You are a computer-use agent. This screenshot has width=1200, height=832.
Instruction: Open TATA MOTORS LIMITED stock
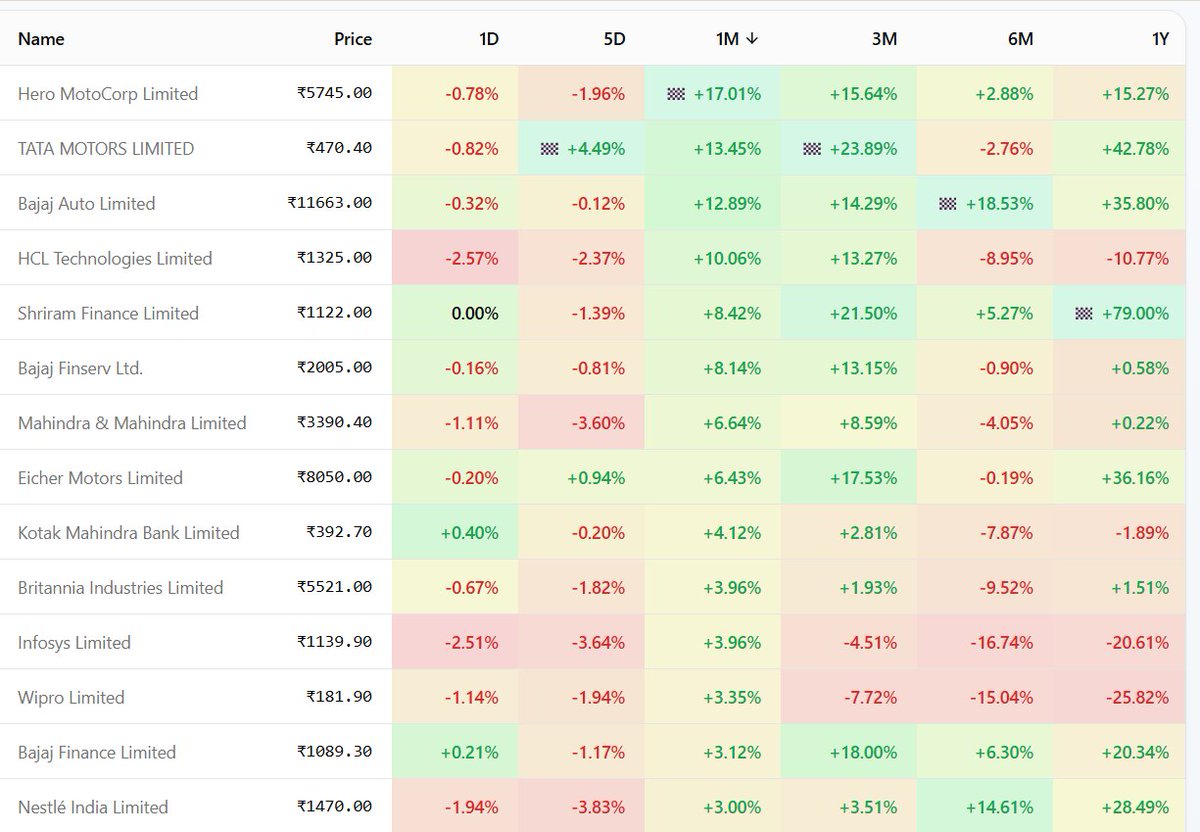pos(106,149)
